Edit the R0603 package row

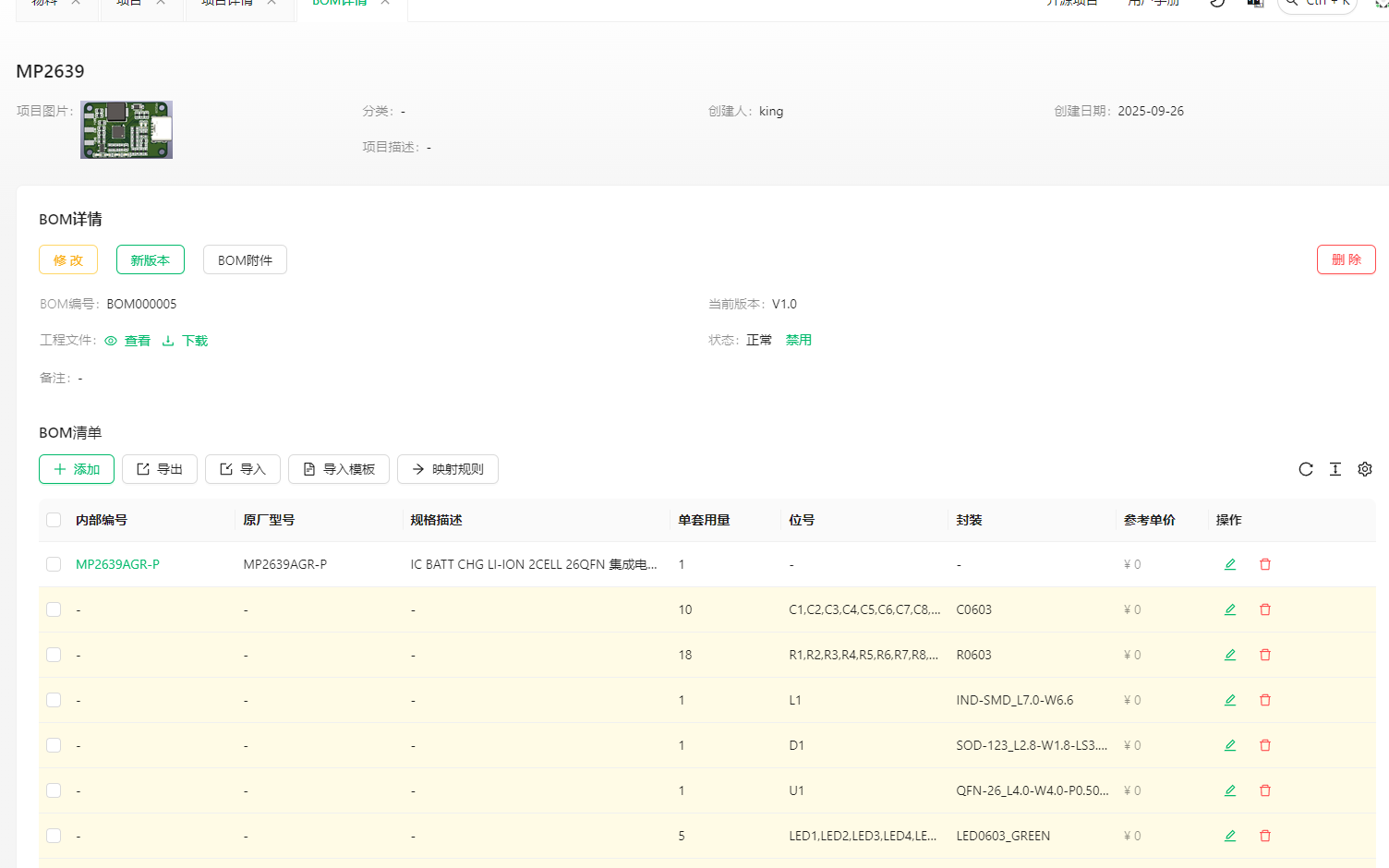(1229, 655)
